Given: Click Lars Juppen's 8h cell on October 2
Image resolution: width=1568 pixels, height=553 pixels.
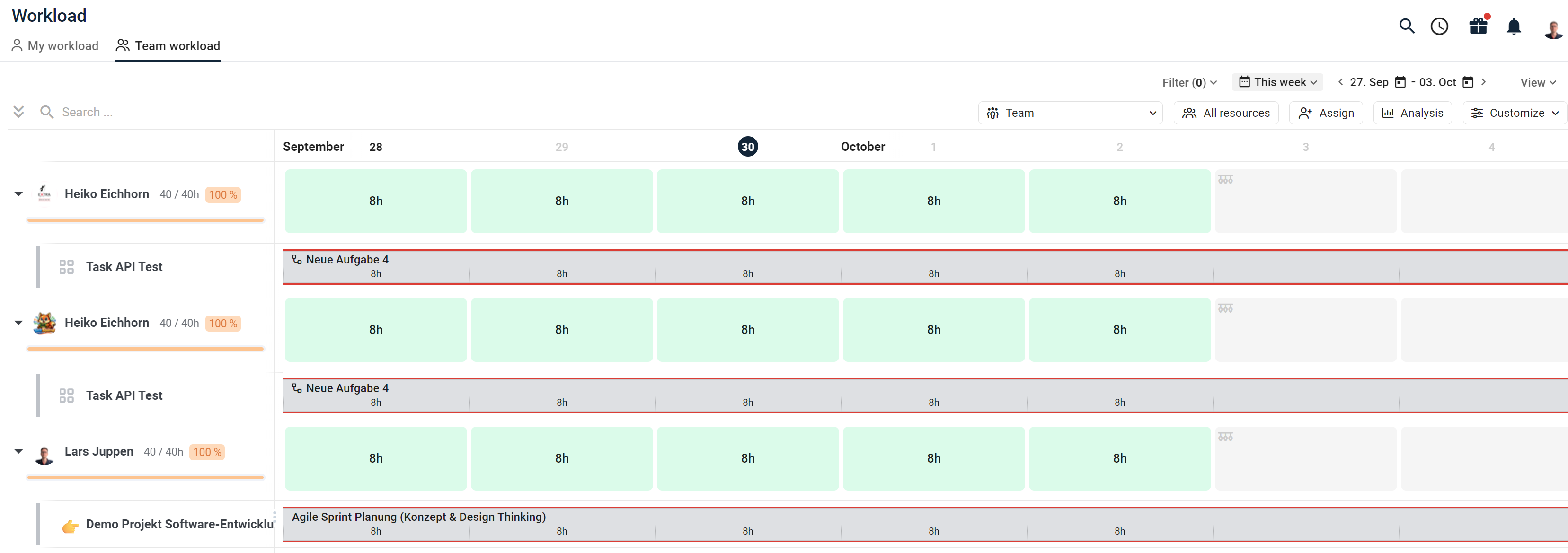Looking at the screenshot, I should pyautogui.click(x=1119, y=458).
